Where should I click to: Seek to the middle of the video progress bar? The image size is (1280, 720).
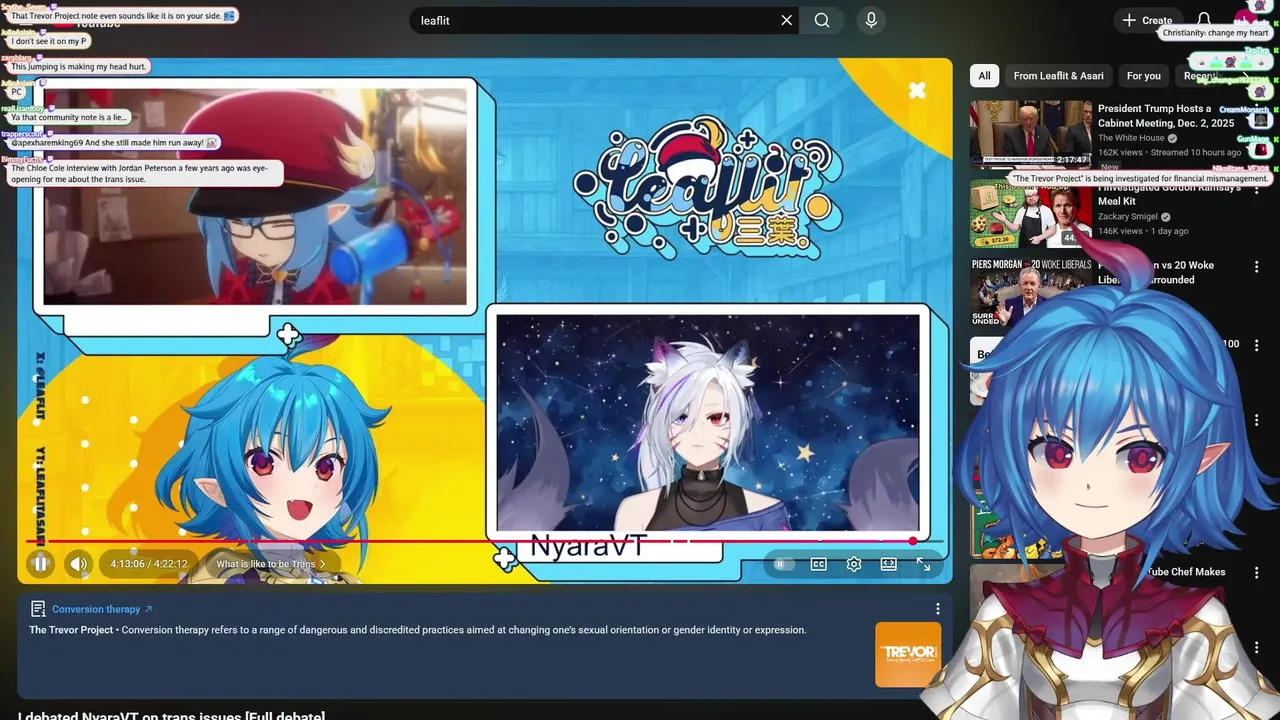pyautogui.click(x=484, y=541)
